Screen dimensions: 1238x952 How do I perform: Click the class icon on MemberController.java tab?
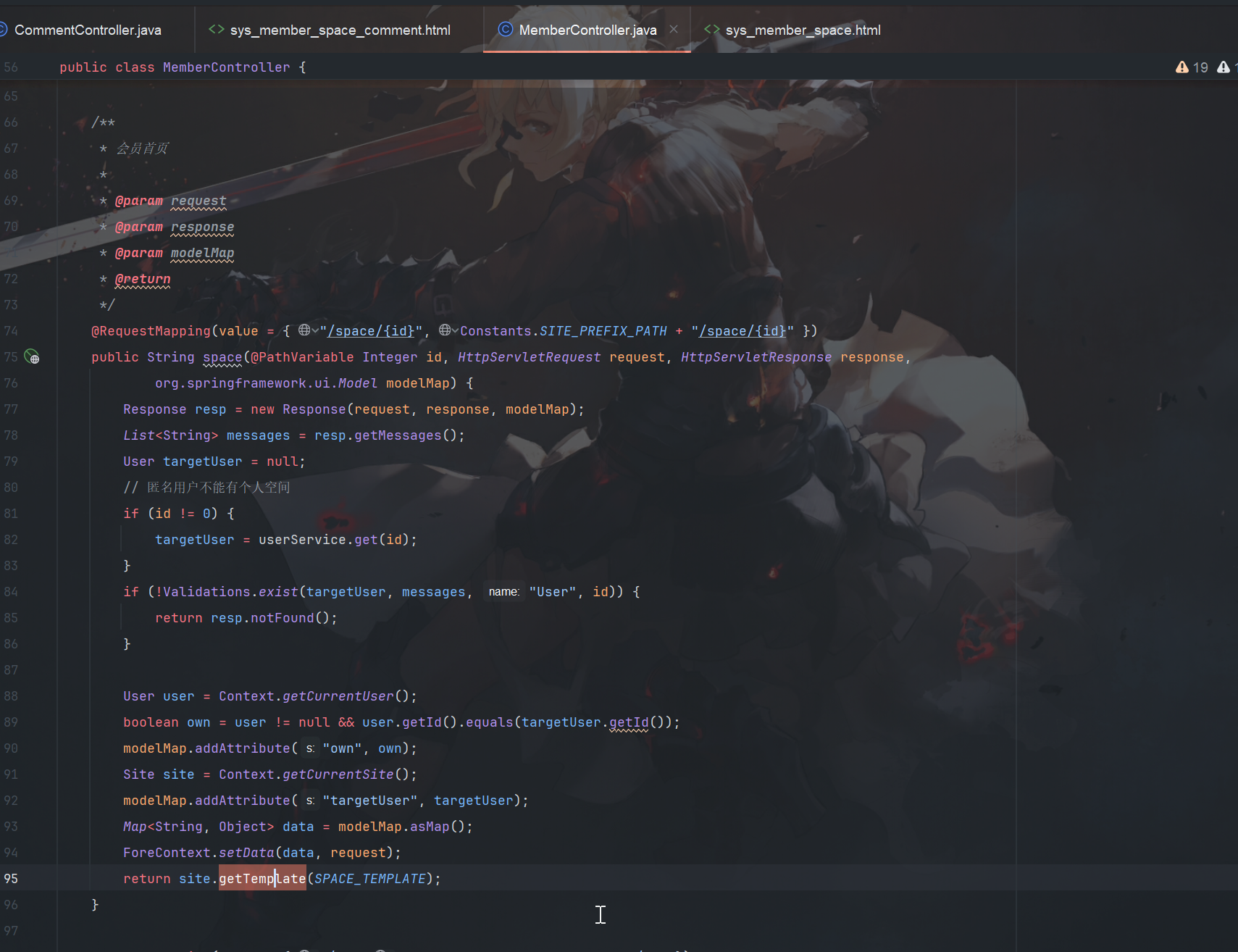tap(505, 30)
